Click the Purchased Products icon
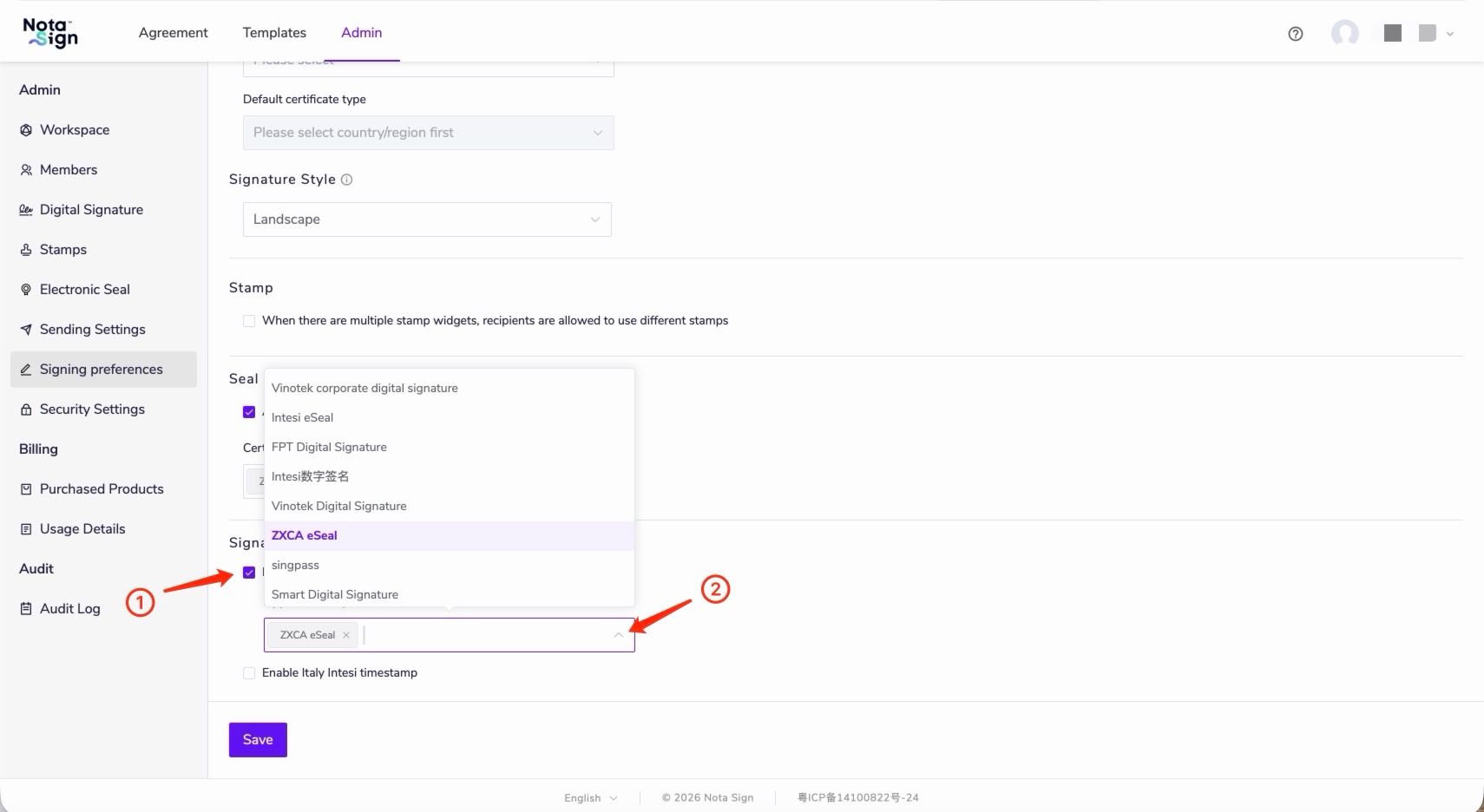 tap(26, 489)
